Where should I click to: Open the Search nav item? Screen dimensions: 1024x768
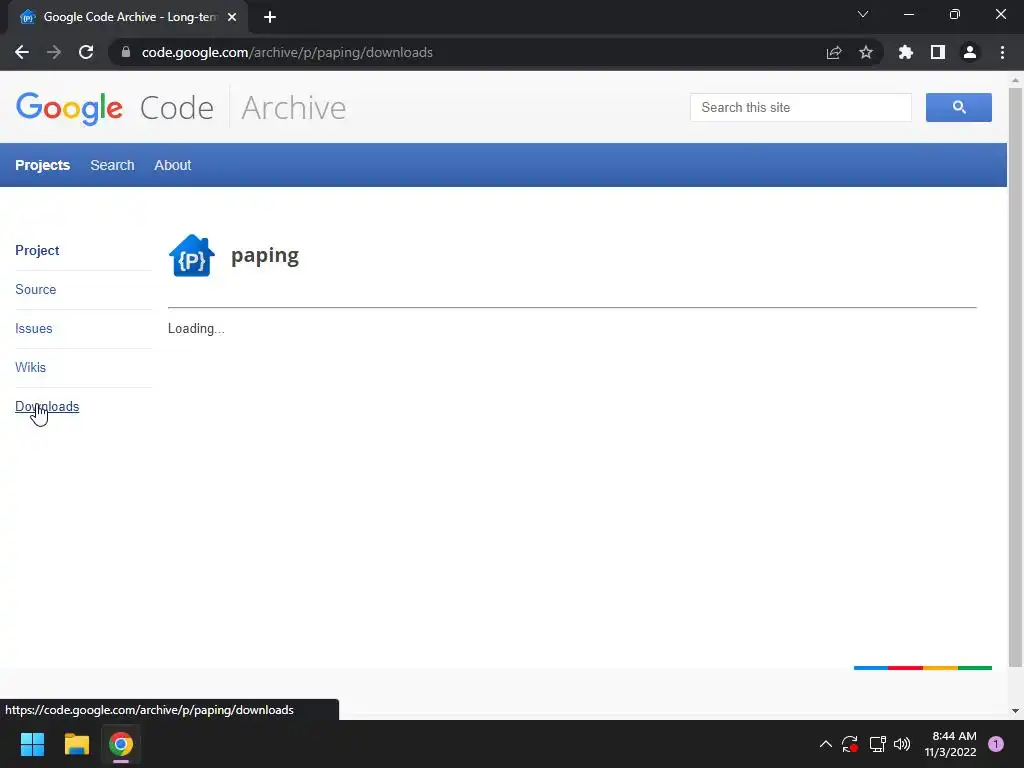coord(112,165)
